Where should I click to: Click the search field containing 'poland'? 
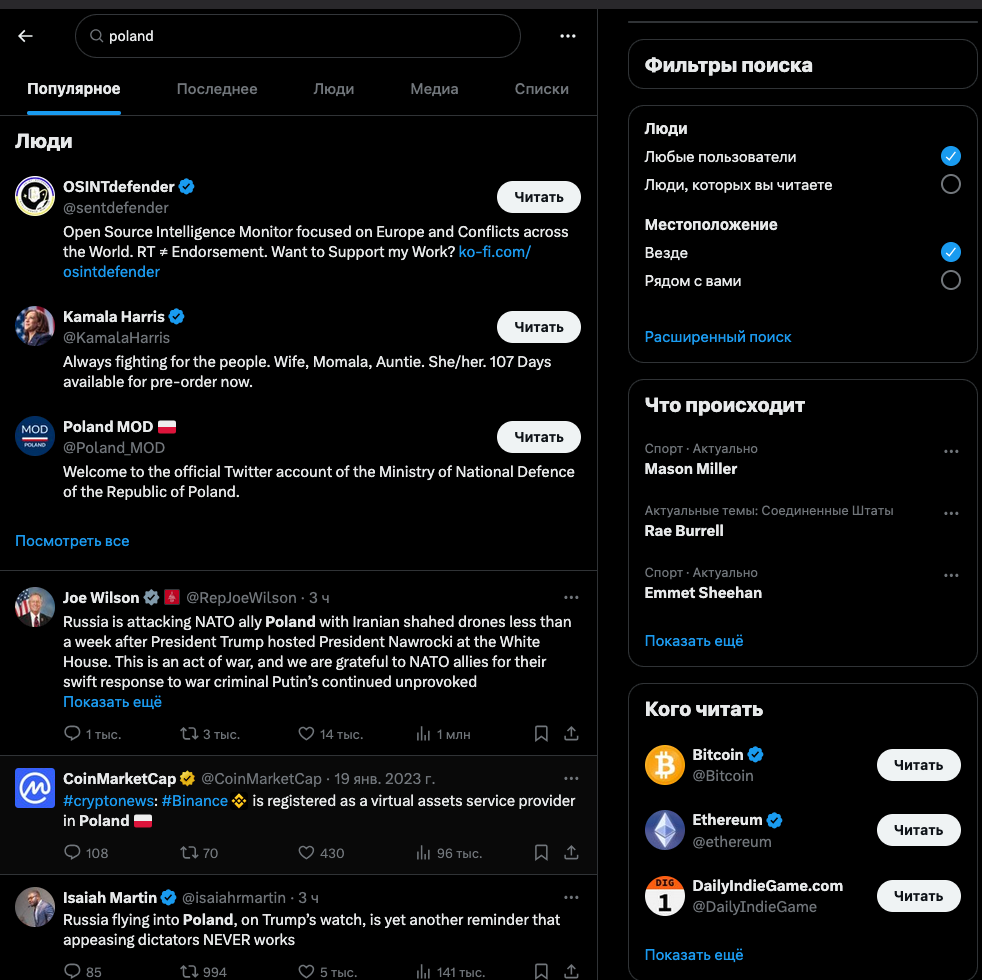pos(297,36)
